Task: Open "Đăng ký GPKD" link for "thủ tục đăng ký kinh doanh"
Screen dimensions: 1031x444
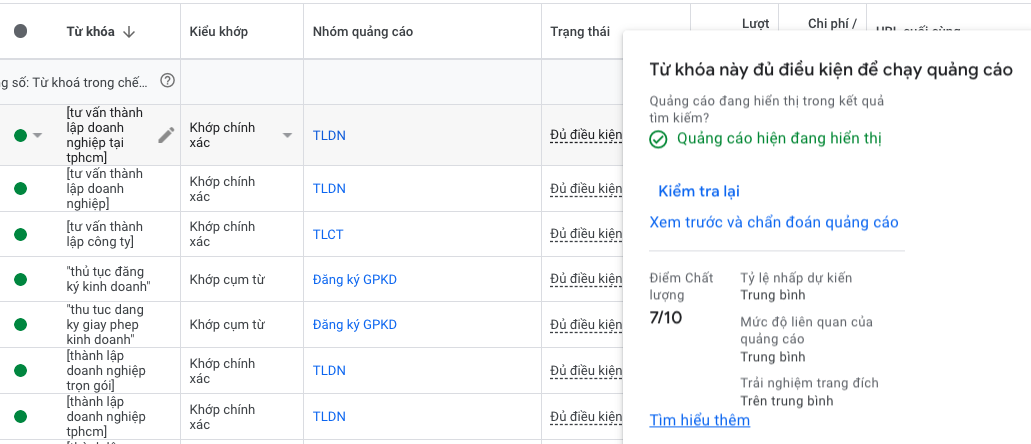Action: (354, 280)
